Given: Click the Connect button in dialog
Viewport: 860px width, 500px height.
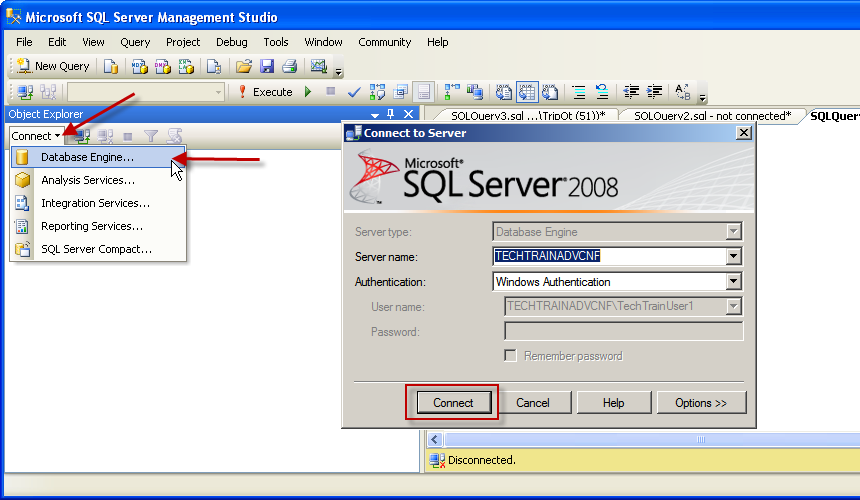Looking at the screenshot, I should pos(453,403).
